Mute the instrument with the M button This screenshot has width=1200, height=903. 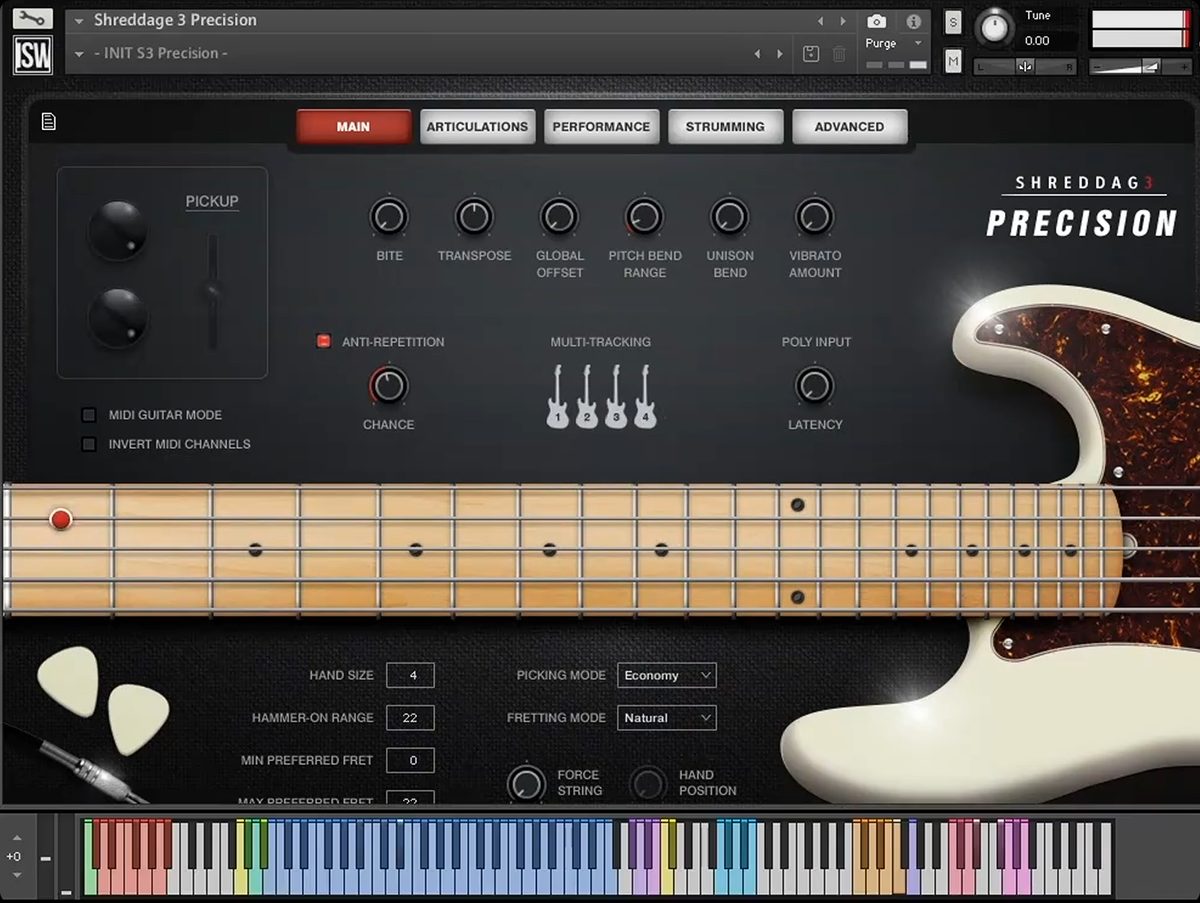(952, 61)
